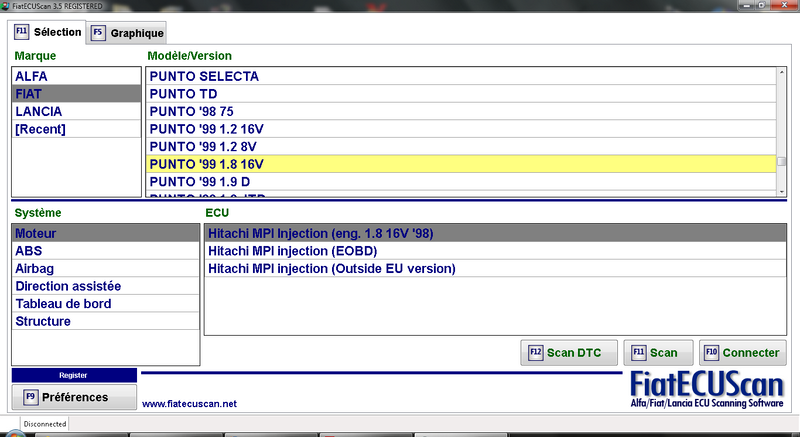Click the Disconnected status bar entry

44,424
